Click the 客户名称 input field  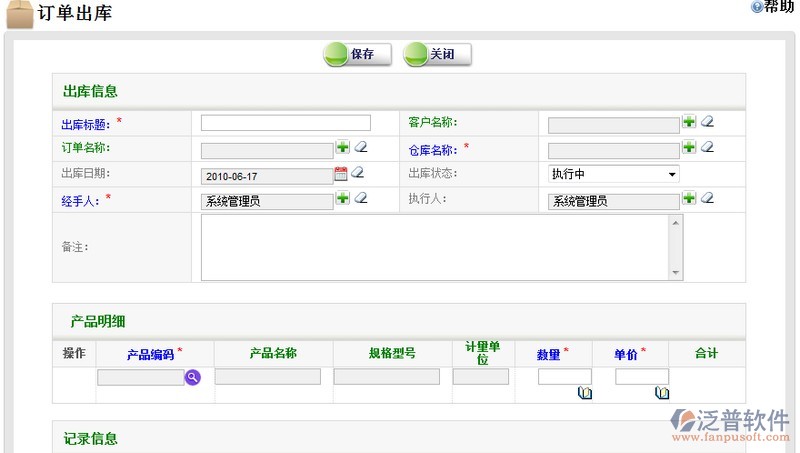[x=614, y=125]
